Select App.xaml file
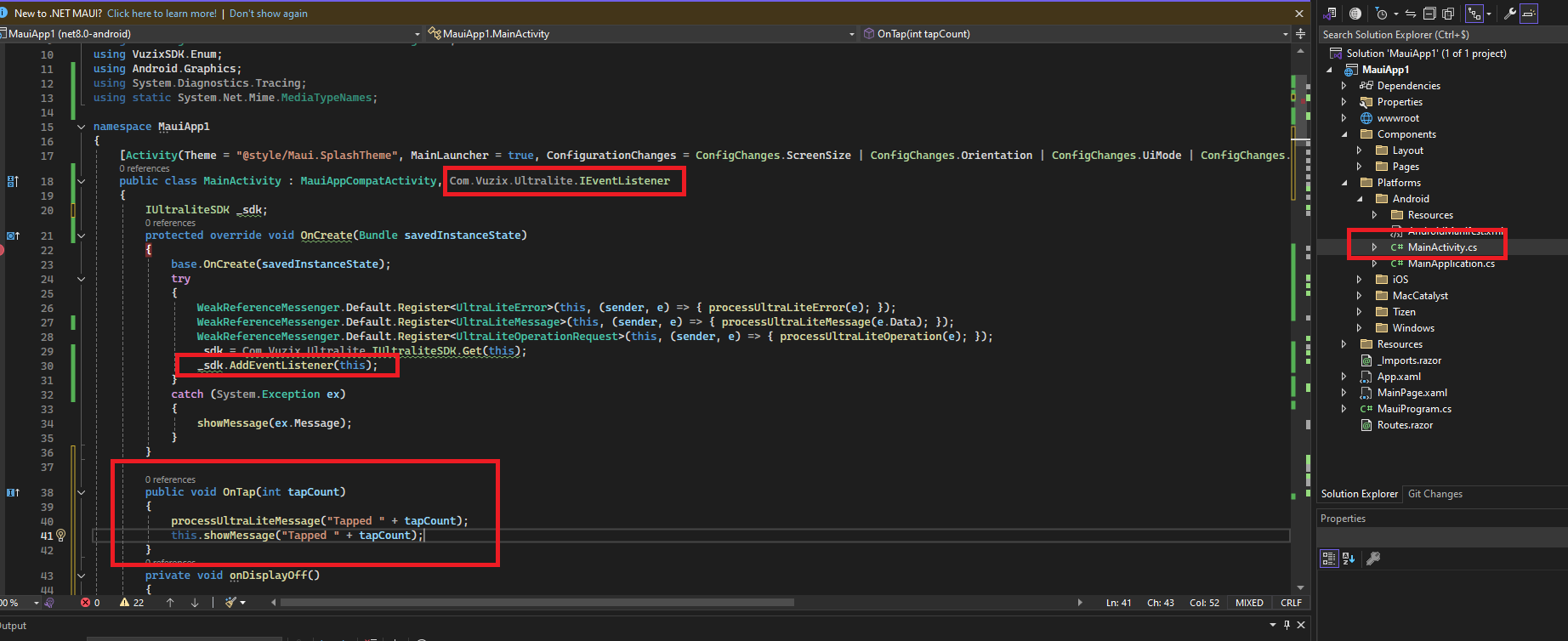The width and height of the screenshot is (1568, 641). pyautogui.click(x=1399, y=377)
